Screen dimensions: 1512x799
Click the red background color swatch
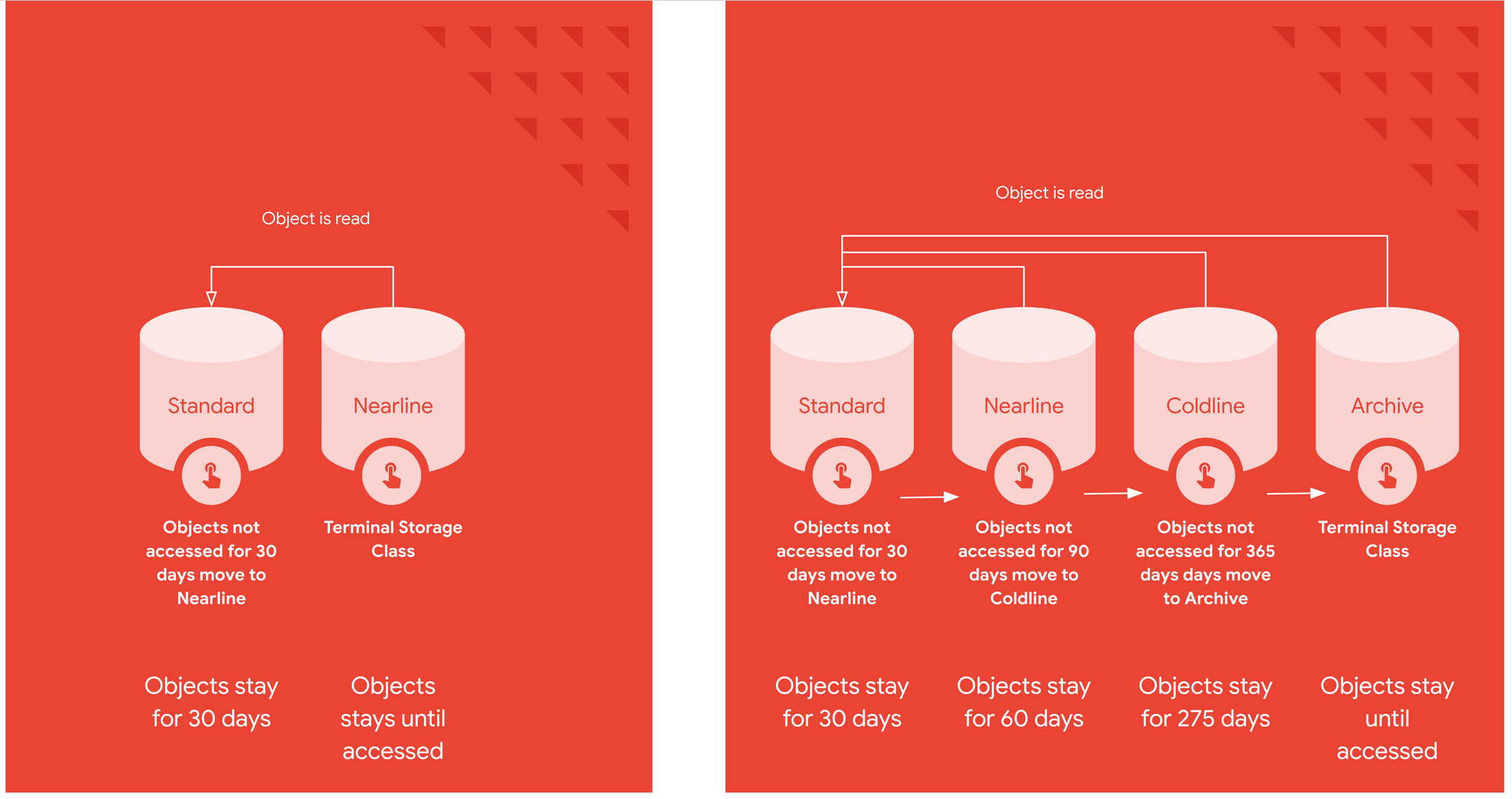point(100,100)
